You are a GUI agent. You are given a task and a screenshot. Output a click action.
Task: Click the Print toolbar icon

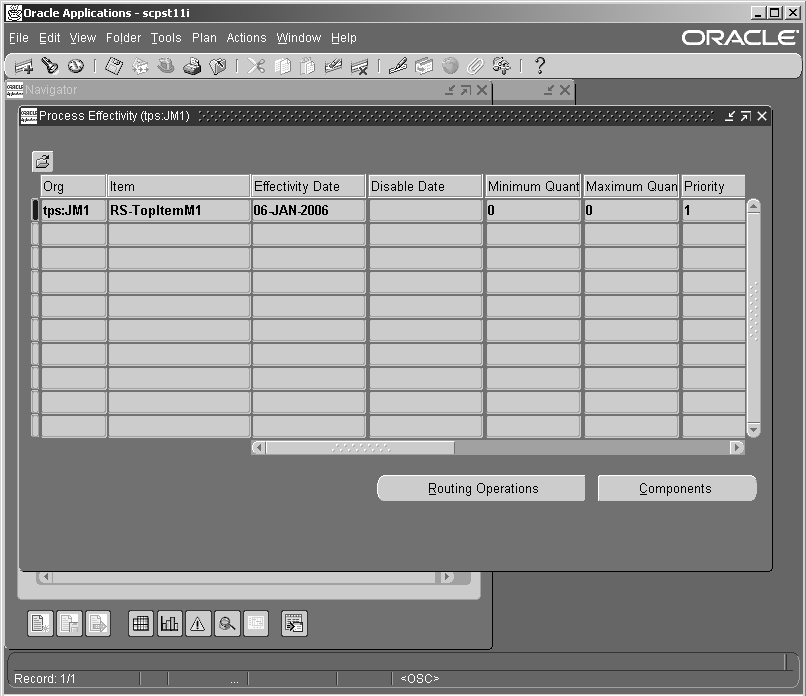192,66
